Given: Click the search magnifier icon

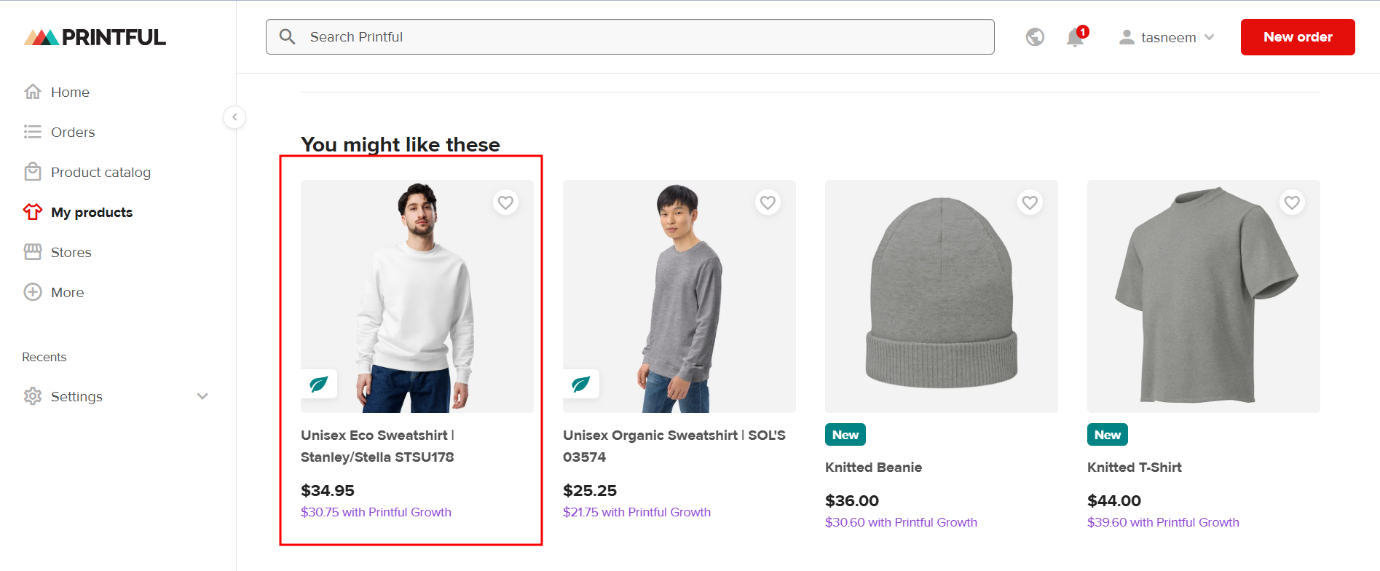Looking at the screenshot, I should coord(288,37).
